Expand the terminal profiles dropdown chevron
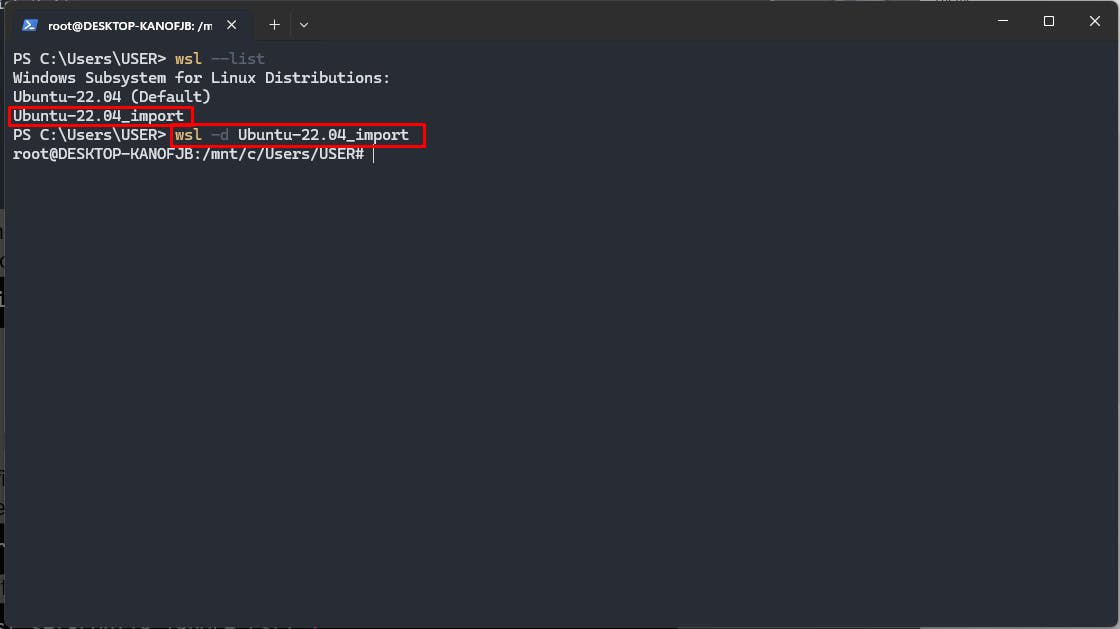 [x=304, y=25]
